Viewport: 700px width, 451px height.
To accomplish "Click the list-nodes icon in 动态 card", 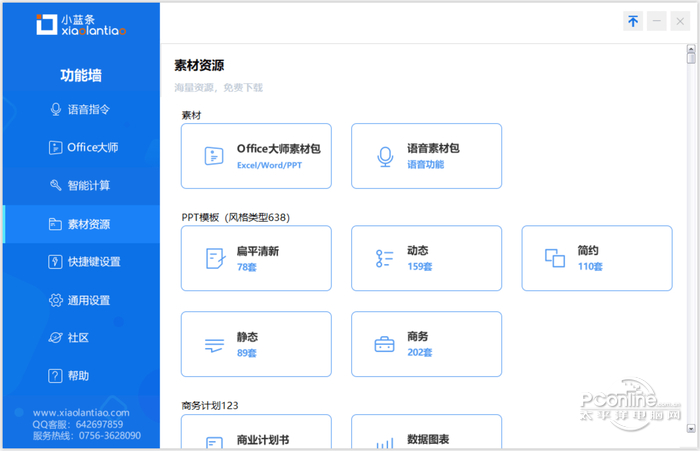I will [x=384, y=259].
